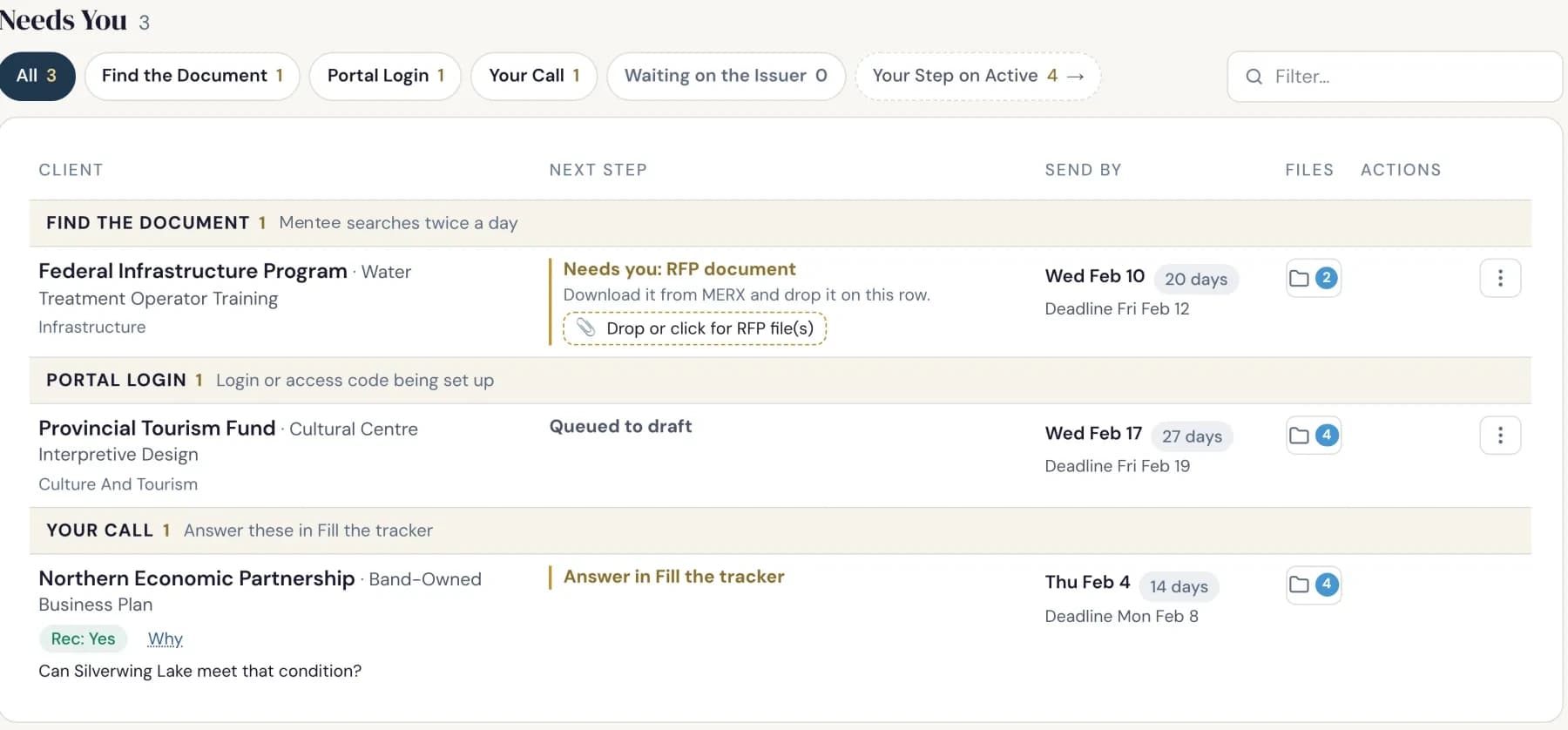Open files folder for Northern Economic Partnership
1568x730 pixels.
point(1314,585)
